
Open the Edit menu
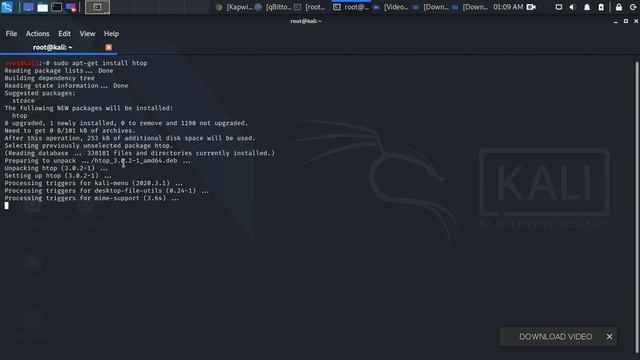click(64, 33)
